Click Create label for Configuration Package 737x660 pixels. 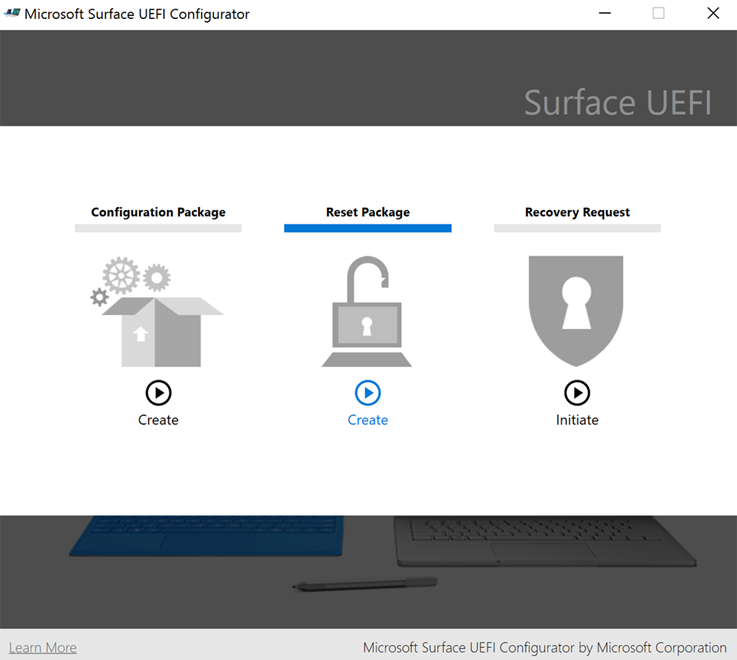click(x=158, y=420)
